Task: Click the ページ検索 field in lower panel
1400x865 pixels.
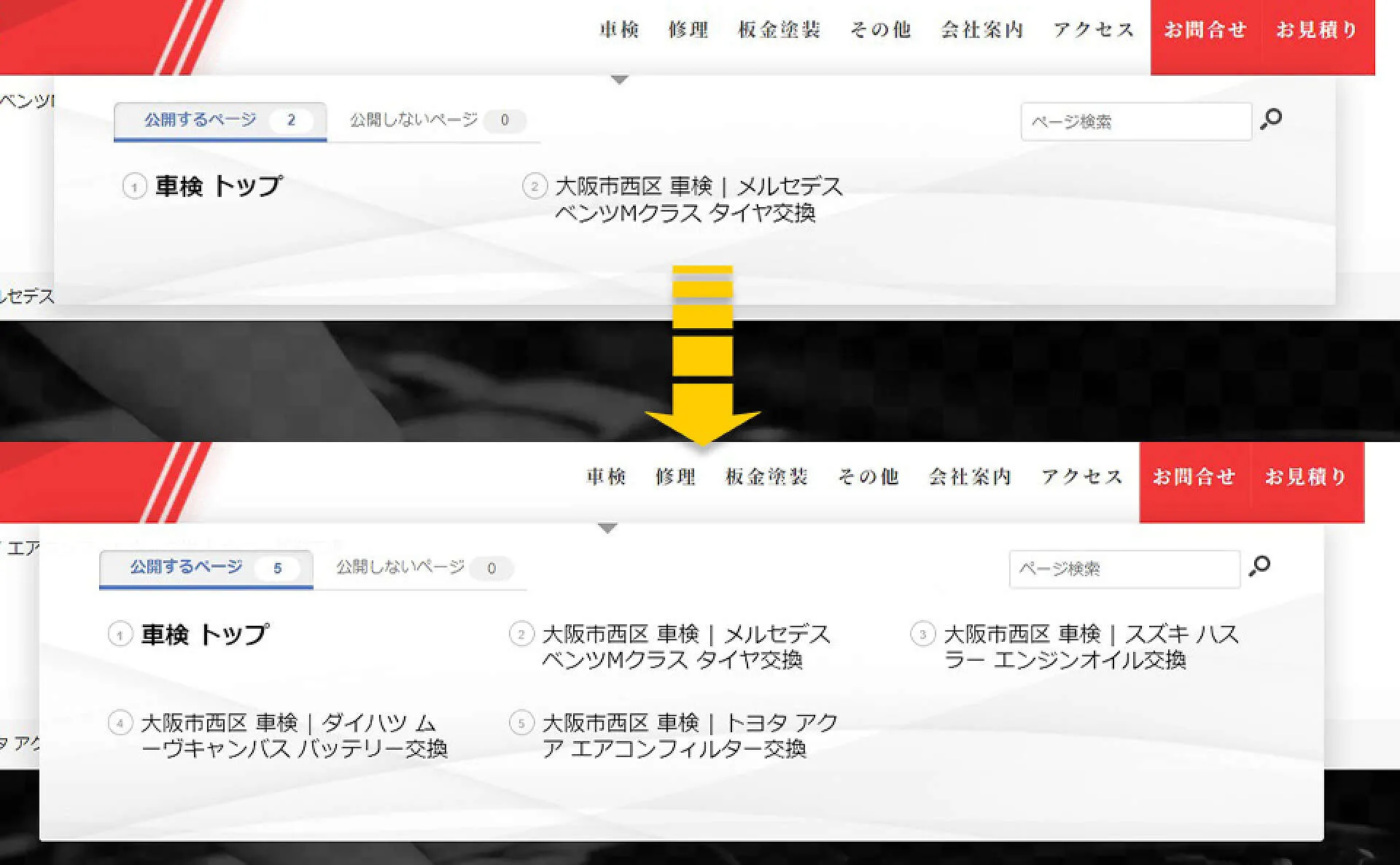Action: click(1124, 569)
